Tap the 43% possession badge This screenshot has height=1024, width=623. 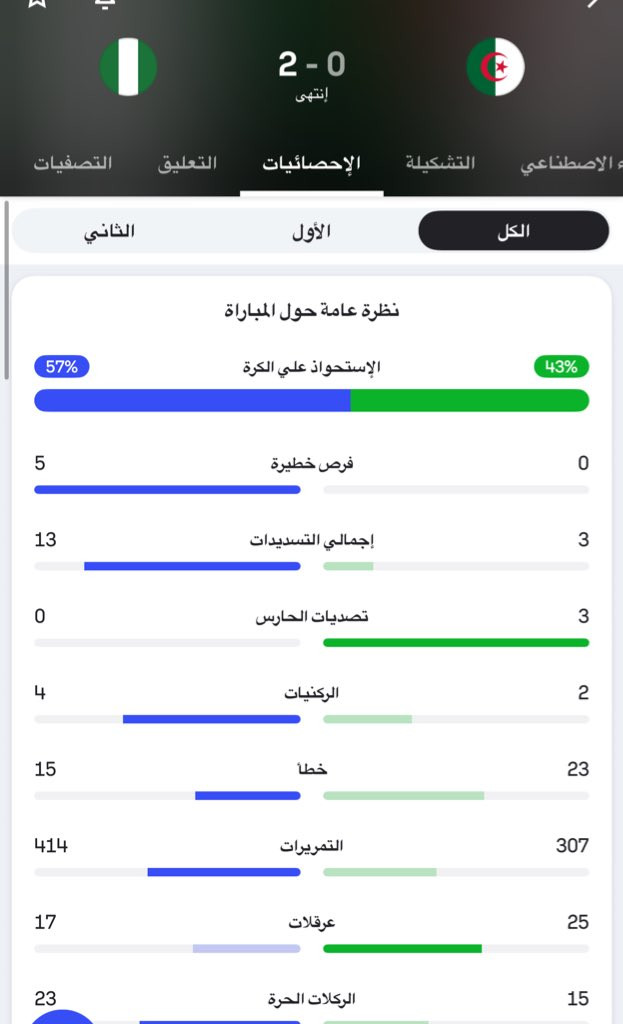[x=562, y=367]
